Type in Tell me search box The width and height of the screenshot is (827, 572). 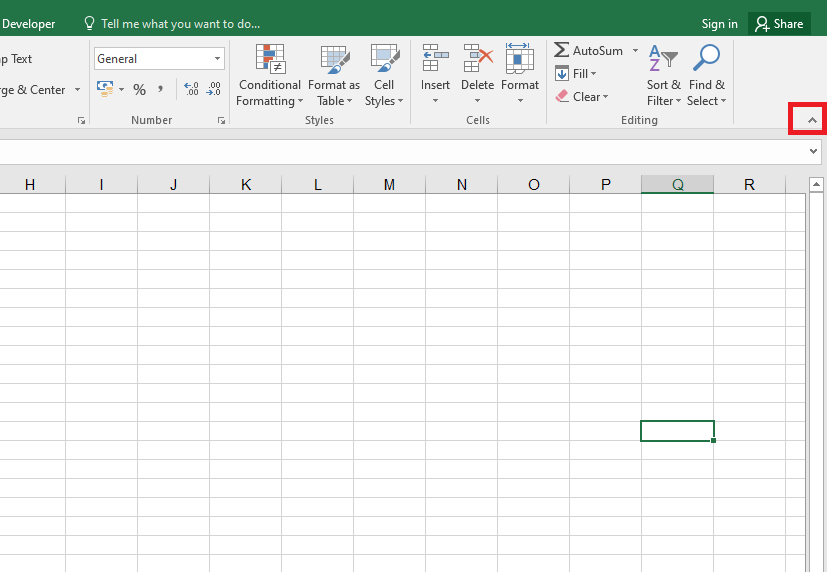(x=180, y=23)
